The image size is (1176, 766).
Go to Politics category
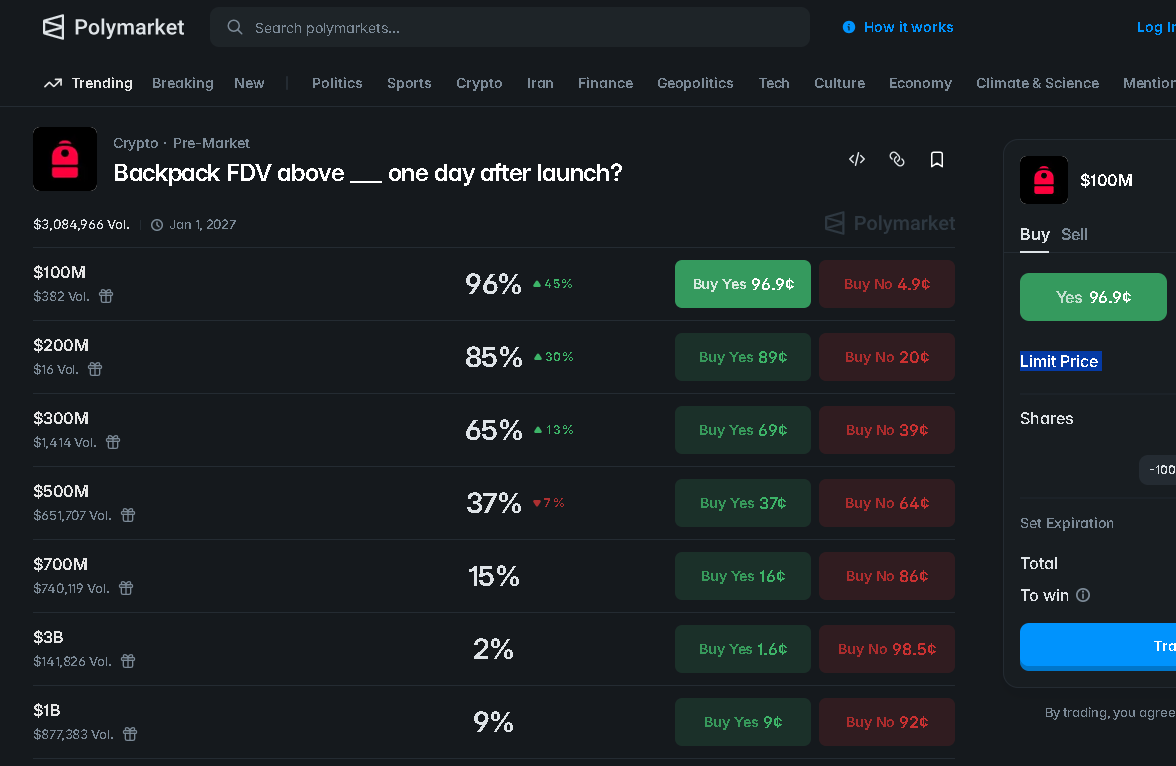(x=337, y=83)
